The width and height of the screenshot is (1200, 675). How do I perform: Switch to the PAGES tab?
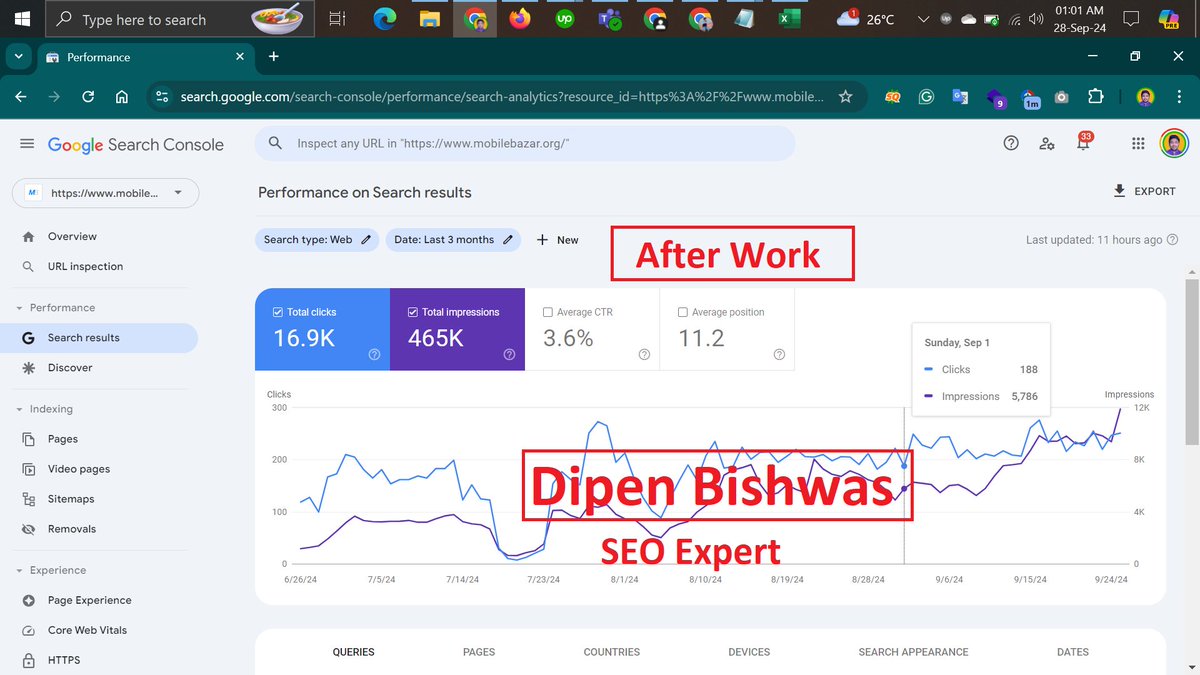479,652
